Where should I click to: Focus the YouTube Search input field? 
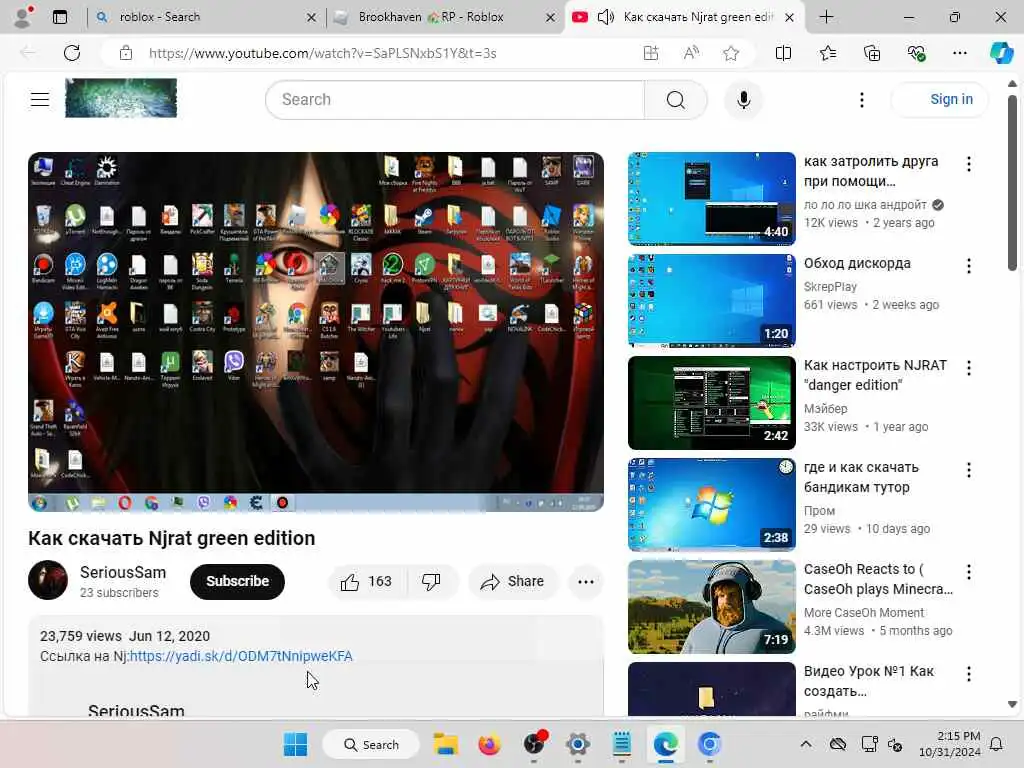click(455, 100)
